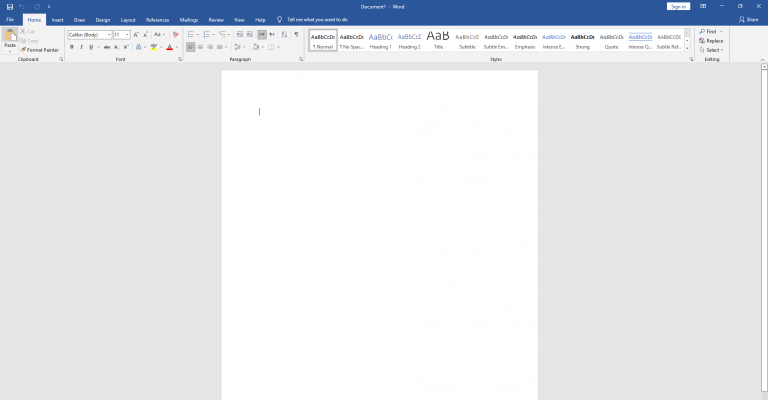Toggle bold formatting
This screenshot has height=400, width=768.
click(72, 47)
